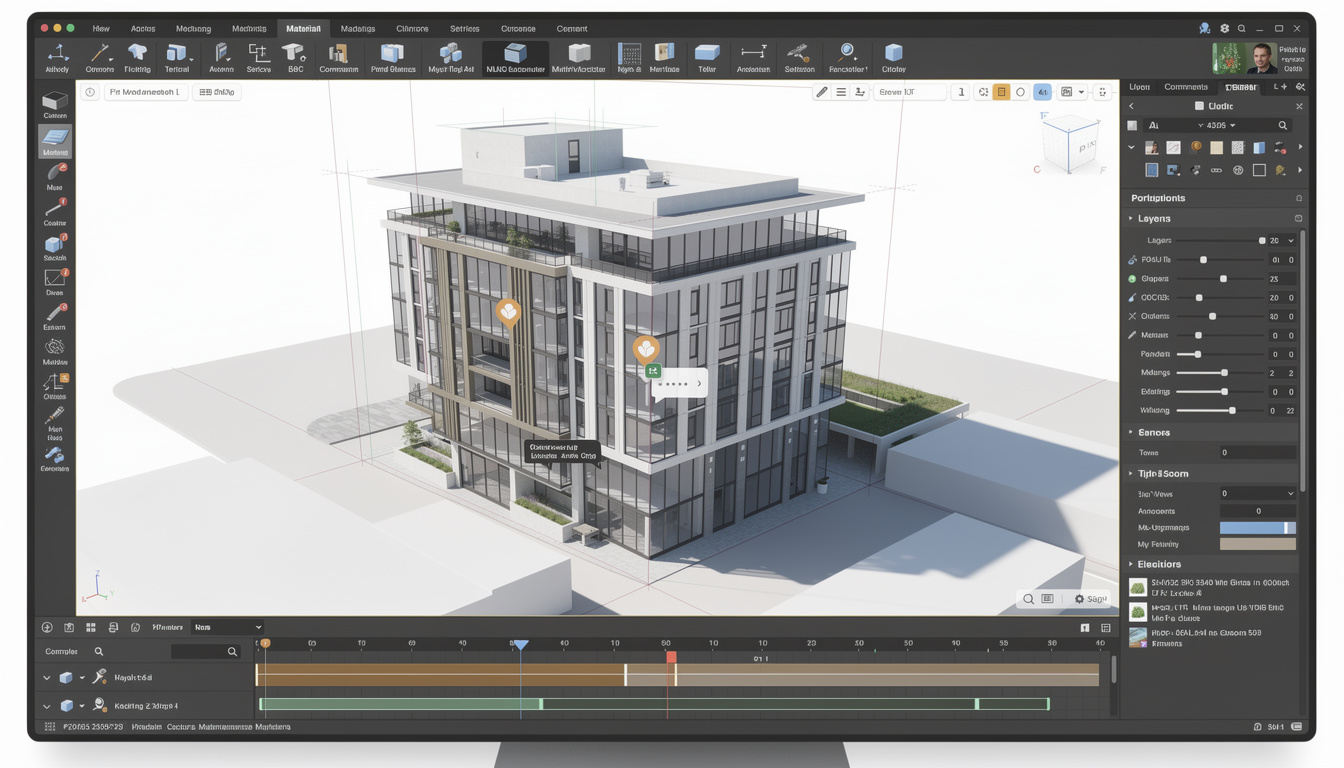Toggle the blue highlighted 41 view button
Viewport: 1344px width, 768px height.
pos(1043,92)
